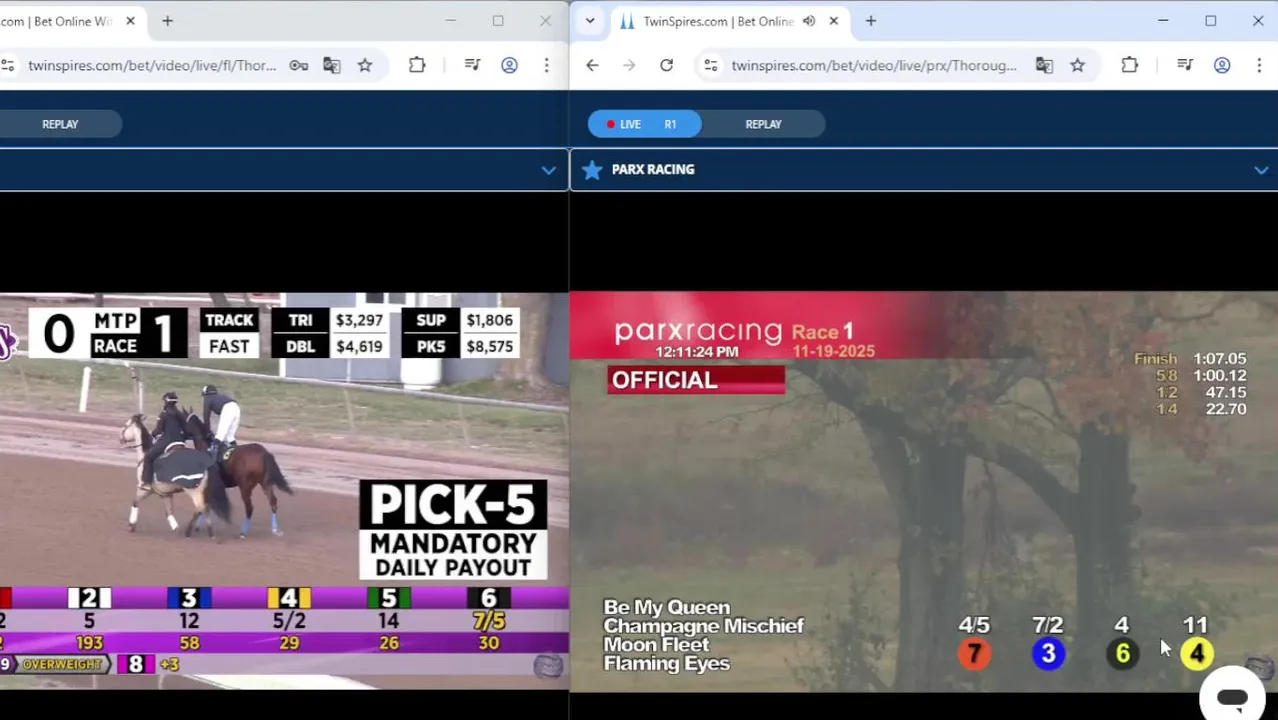
Task: Mute audio on the right TwinSpires tab
Action: (809, 21)
